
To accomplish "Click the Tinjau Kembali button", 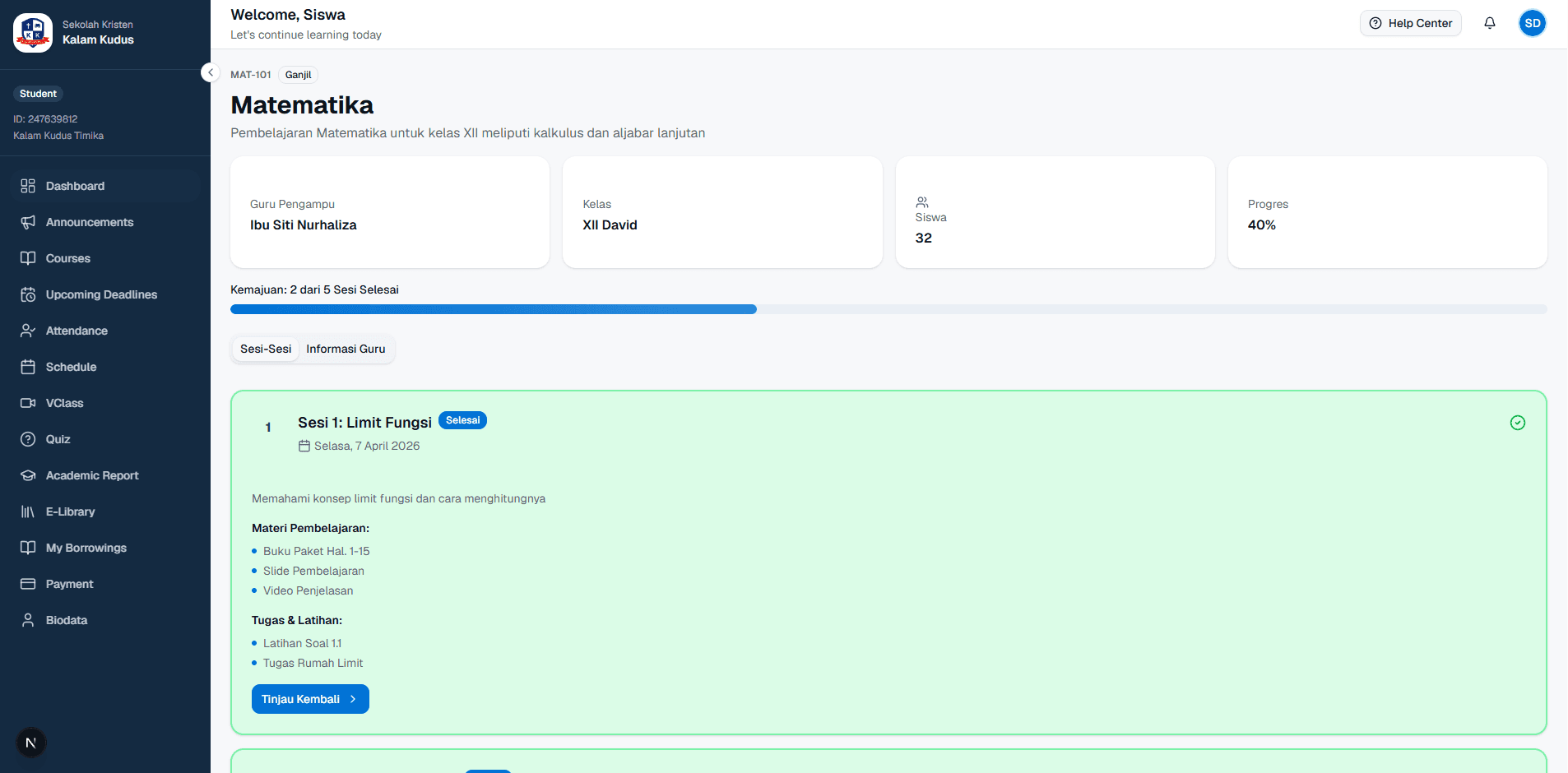I will 310,699.
